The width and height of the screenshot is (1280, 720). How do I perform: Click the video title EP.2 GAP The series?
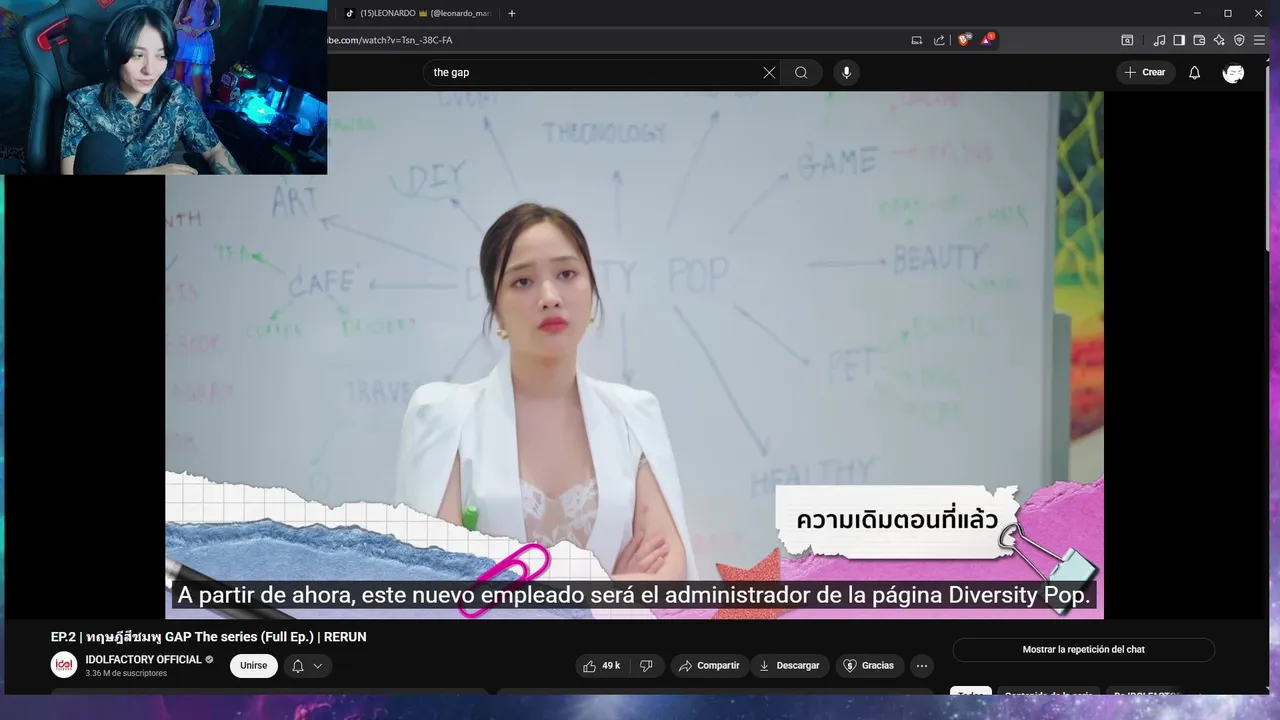[x=209, y=637]
